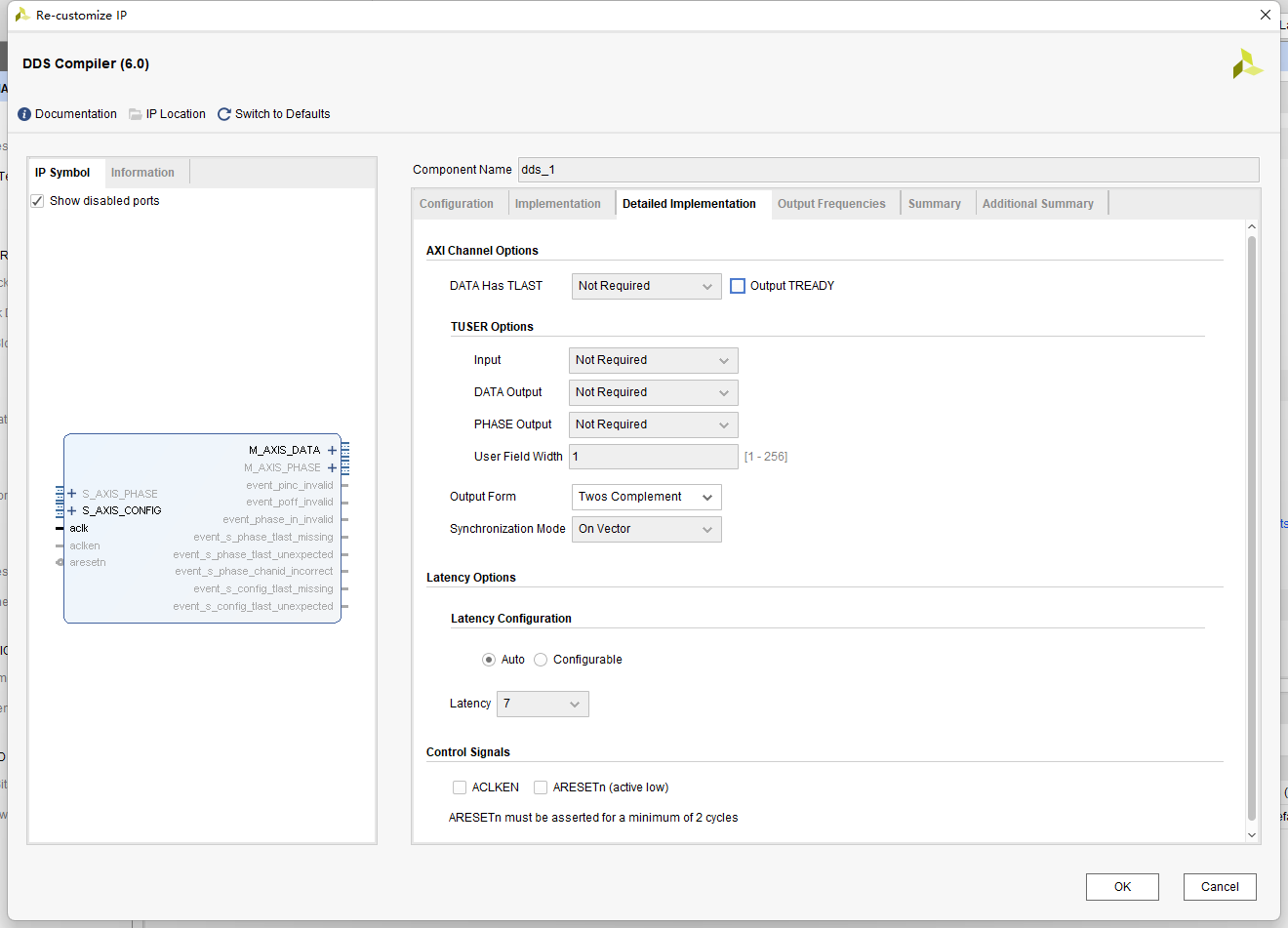Click the Documentation link

(76, 114)
